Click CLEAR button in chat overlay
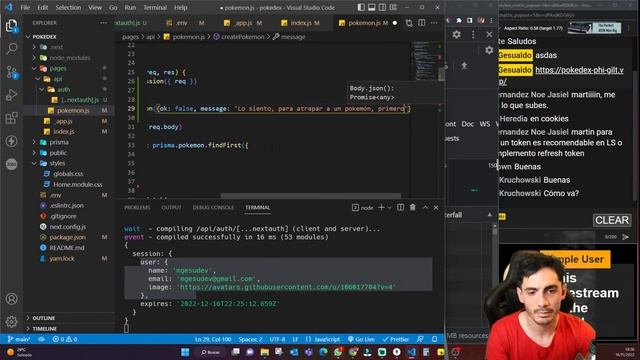The width and height of the screenshot is (640, 360). point(612,220)
